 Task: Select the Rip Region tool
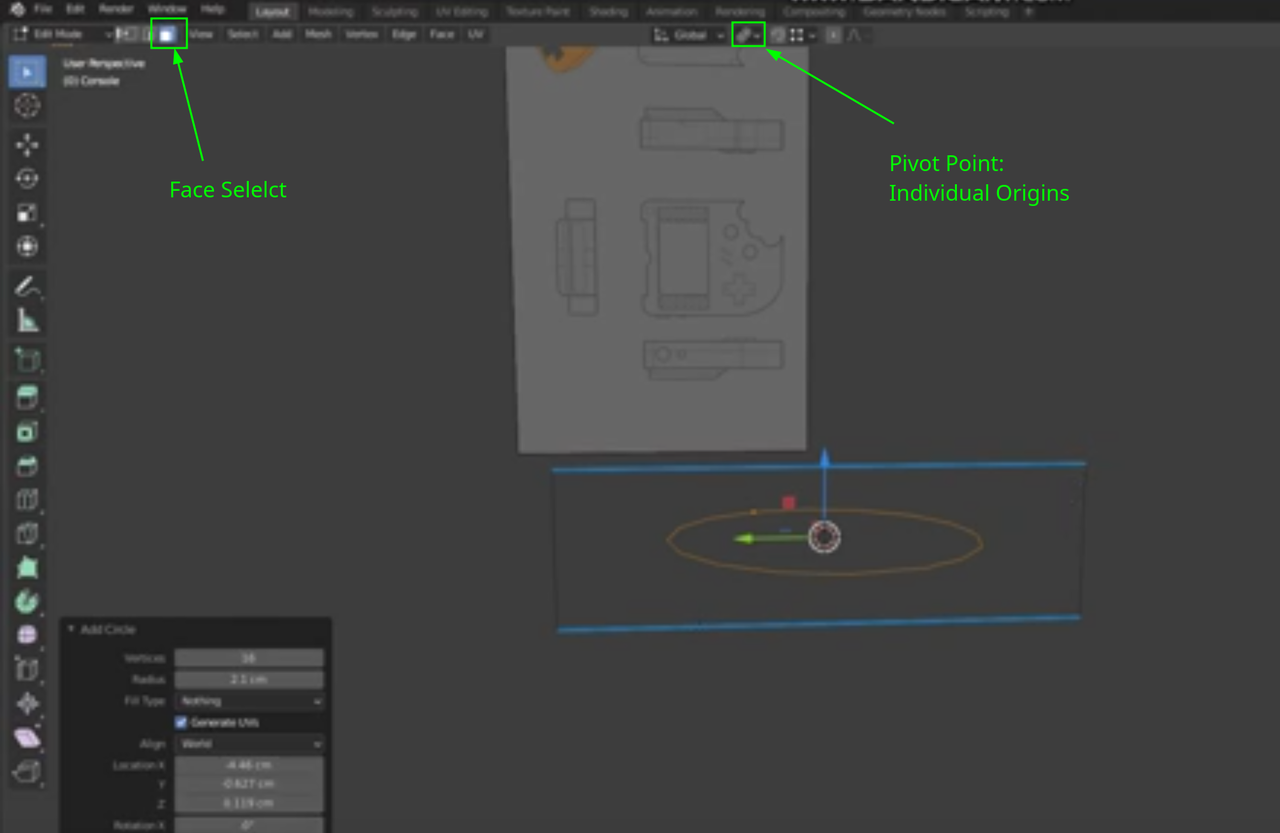point(27,772)
